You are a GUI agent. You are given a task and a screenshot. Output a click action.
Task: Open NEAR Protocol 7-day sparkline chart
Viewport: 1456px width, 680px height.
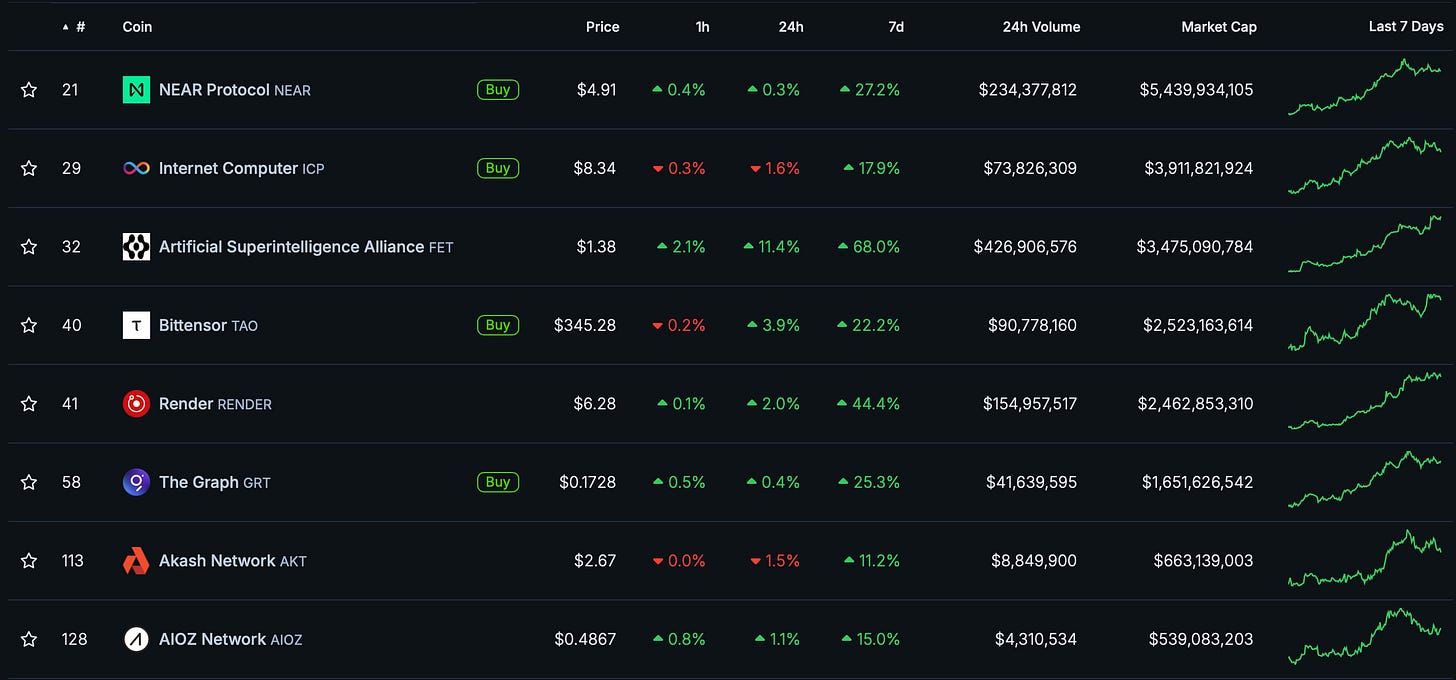(x=1365, y=87)
